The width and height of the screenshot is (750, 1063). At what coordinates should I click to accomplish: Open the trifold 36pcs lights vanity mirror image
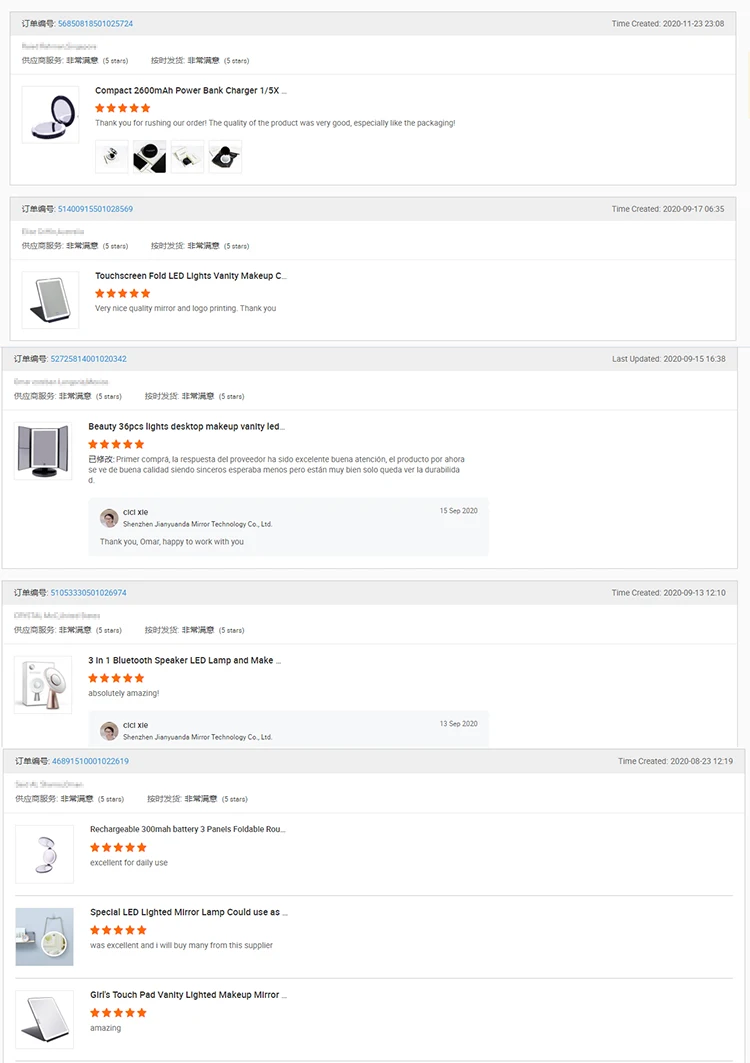pyautogui.click(x=43, y=451)
